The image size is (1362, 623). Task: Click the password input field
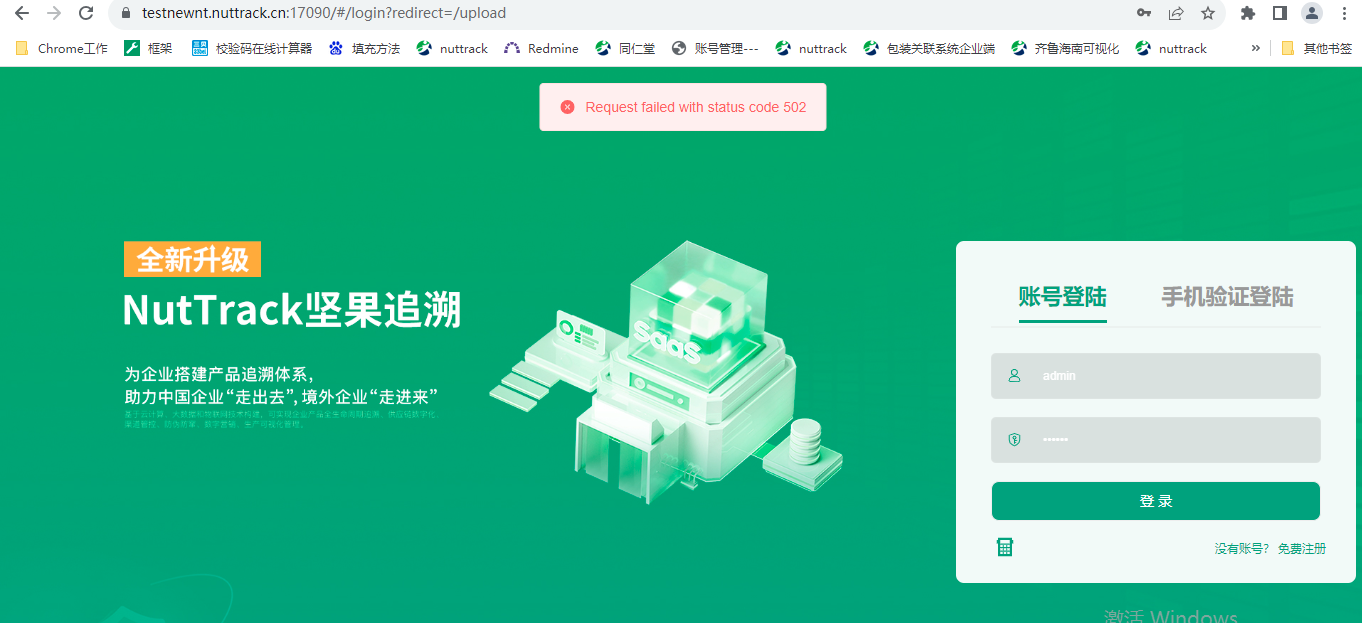tap(1156, 440)
